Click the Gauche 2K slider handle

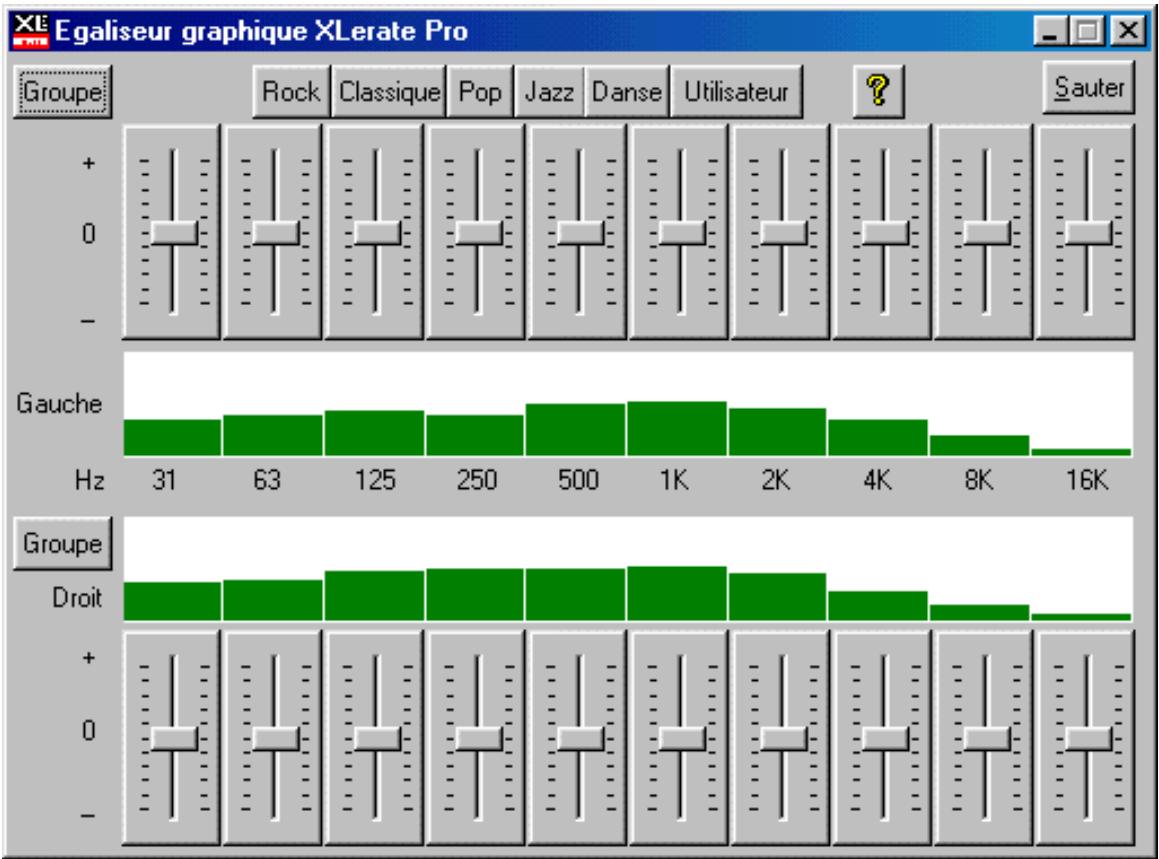point(784,233)
